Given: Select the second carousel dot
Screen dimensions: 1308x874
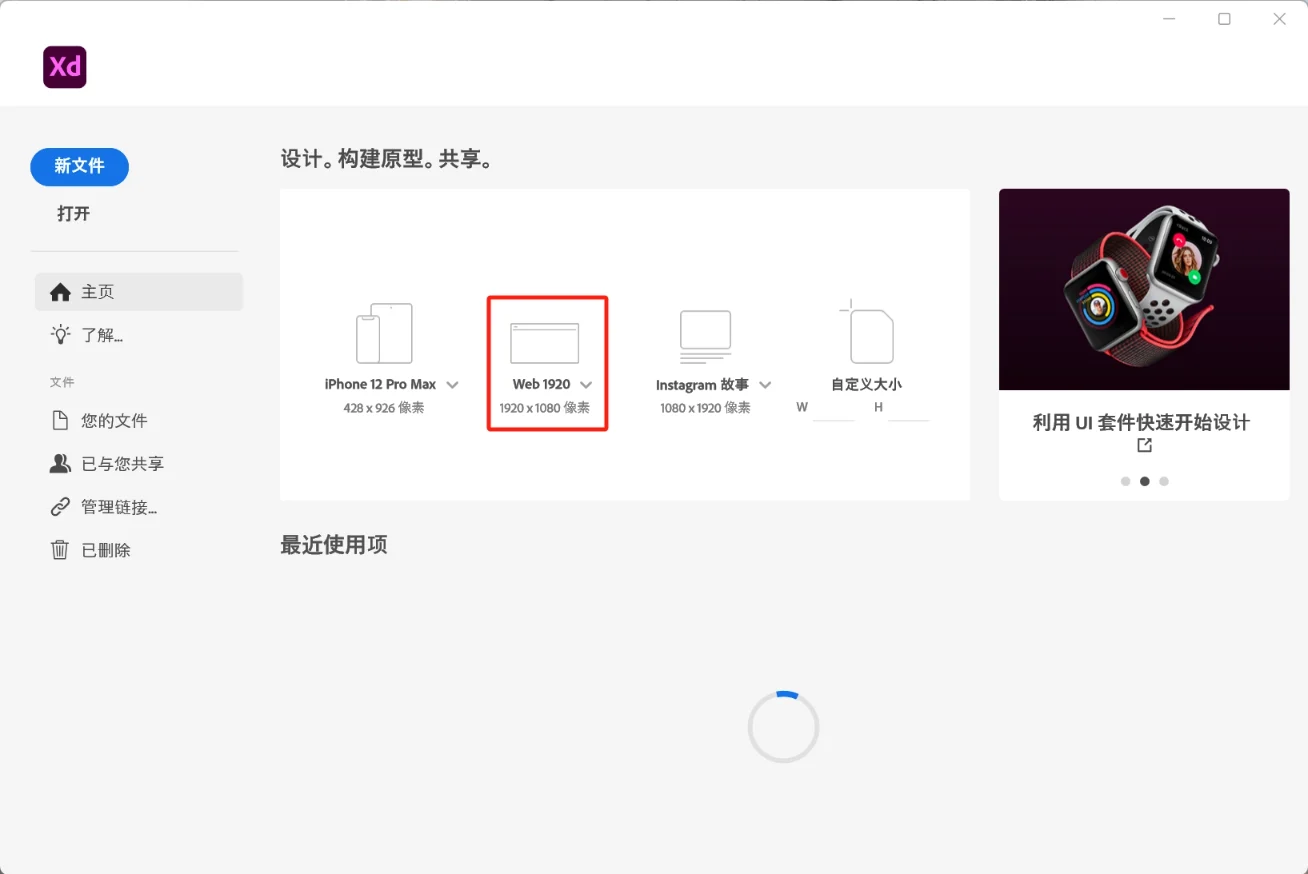Looking at the screenshot, I should point(1145,481).
